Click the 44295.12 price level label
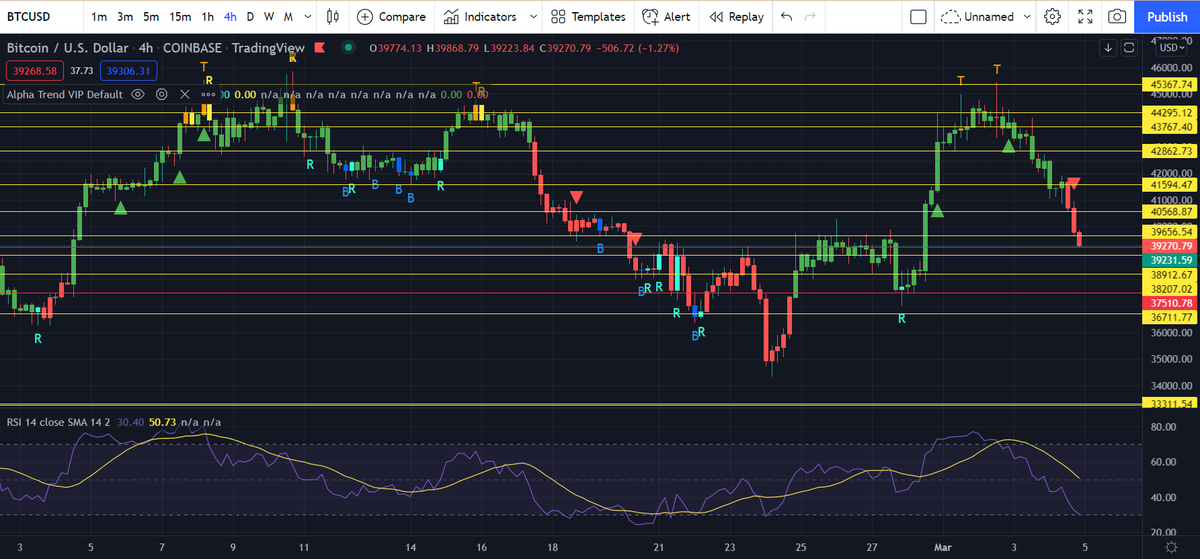The image size is (1200, 559). [1172, 113]
